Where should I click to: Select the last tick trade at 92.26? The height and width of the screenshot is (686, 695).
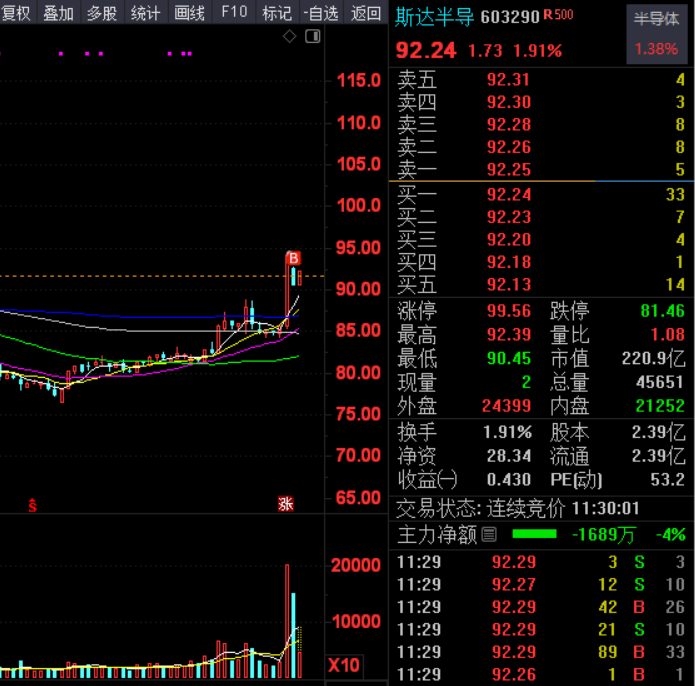[x=541, y=675]
